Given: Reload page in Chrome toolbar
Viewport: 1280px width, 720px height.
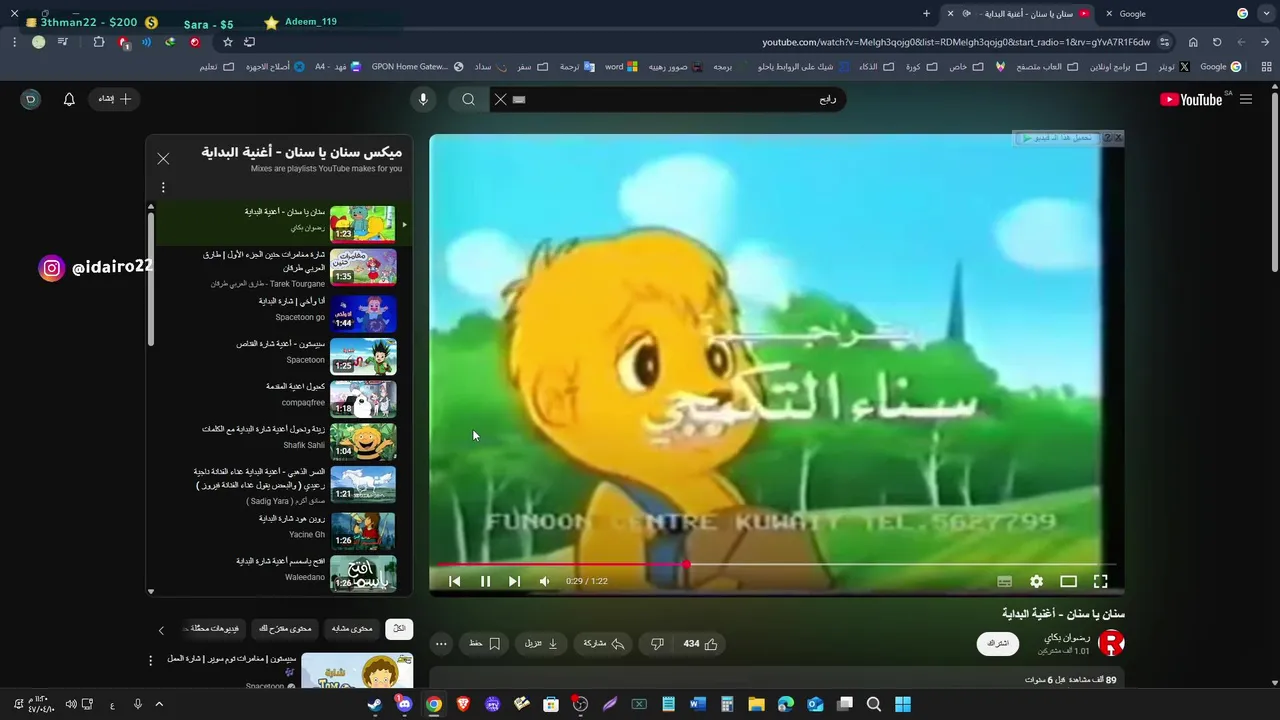Looking at the screenshot, I should [1217, 42].
